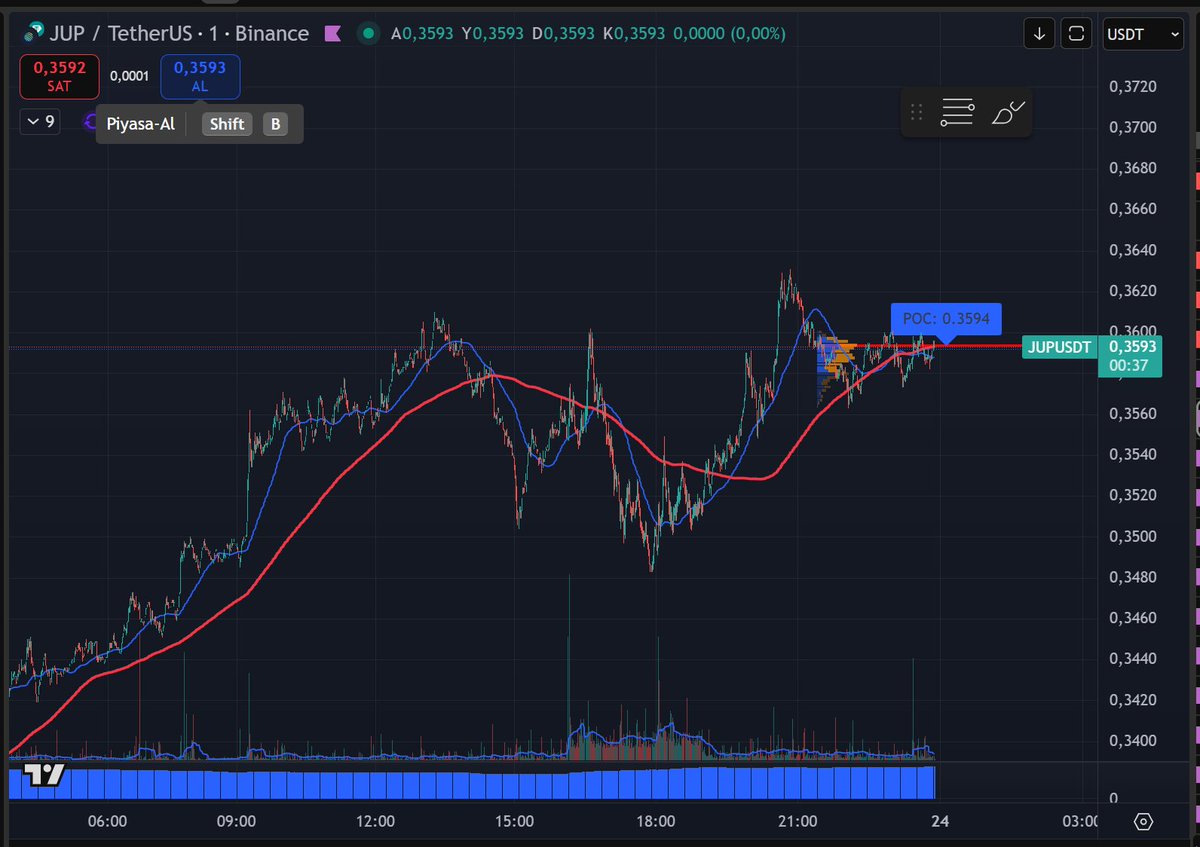Click the JUPUSDT price line label
The image size is (1200, 847).
[1059, 347]
